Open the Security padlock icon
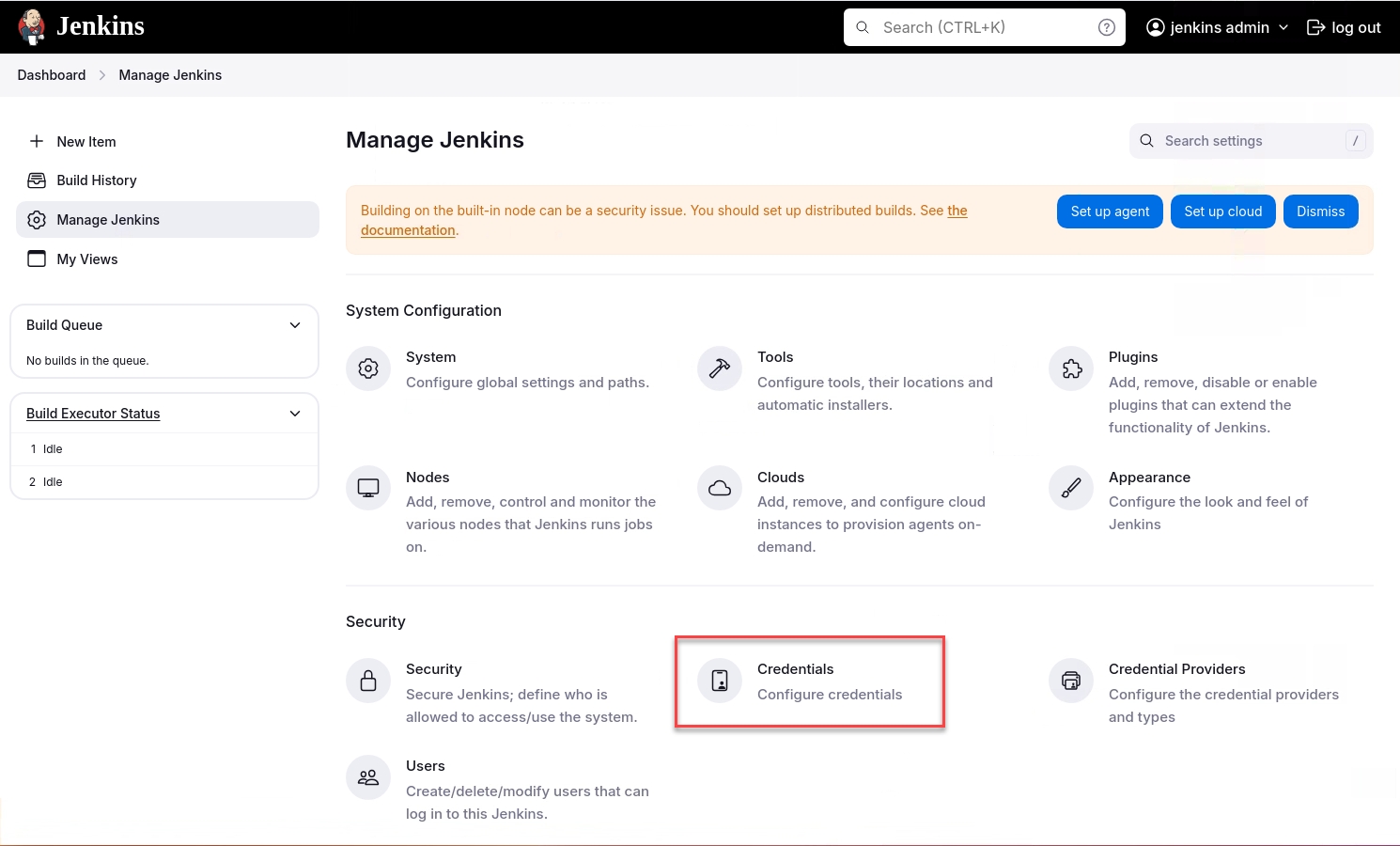1400x846 pixels. (x=368, y=681)
